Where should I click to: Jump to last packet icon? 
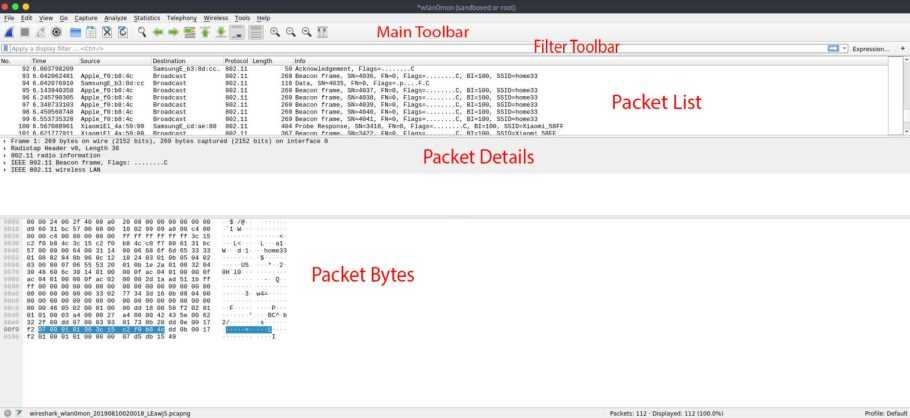click(x=221, y=32)
